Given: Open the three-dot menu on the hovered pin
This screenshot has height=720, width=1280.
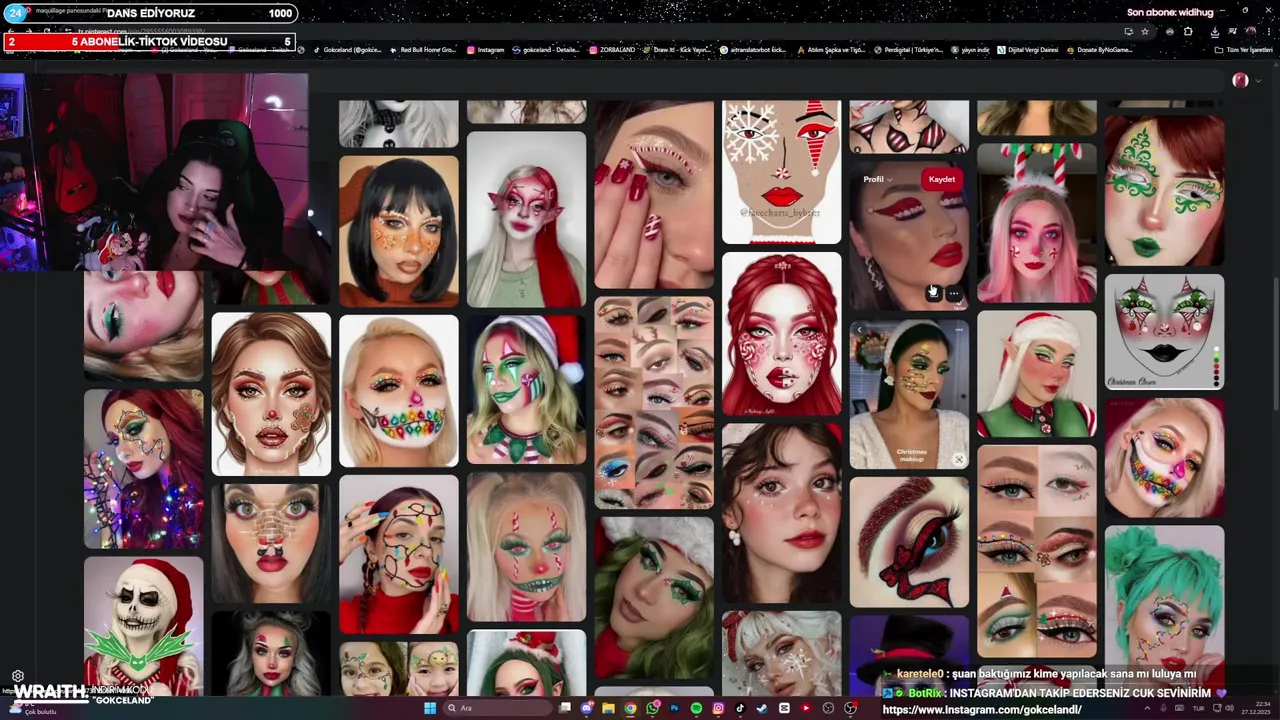Looking at the screenshot, I should pyautogui.click(x=953, y=293).
